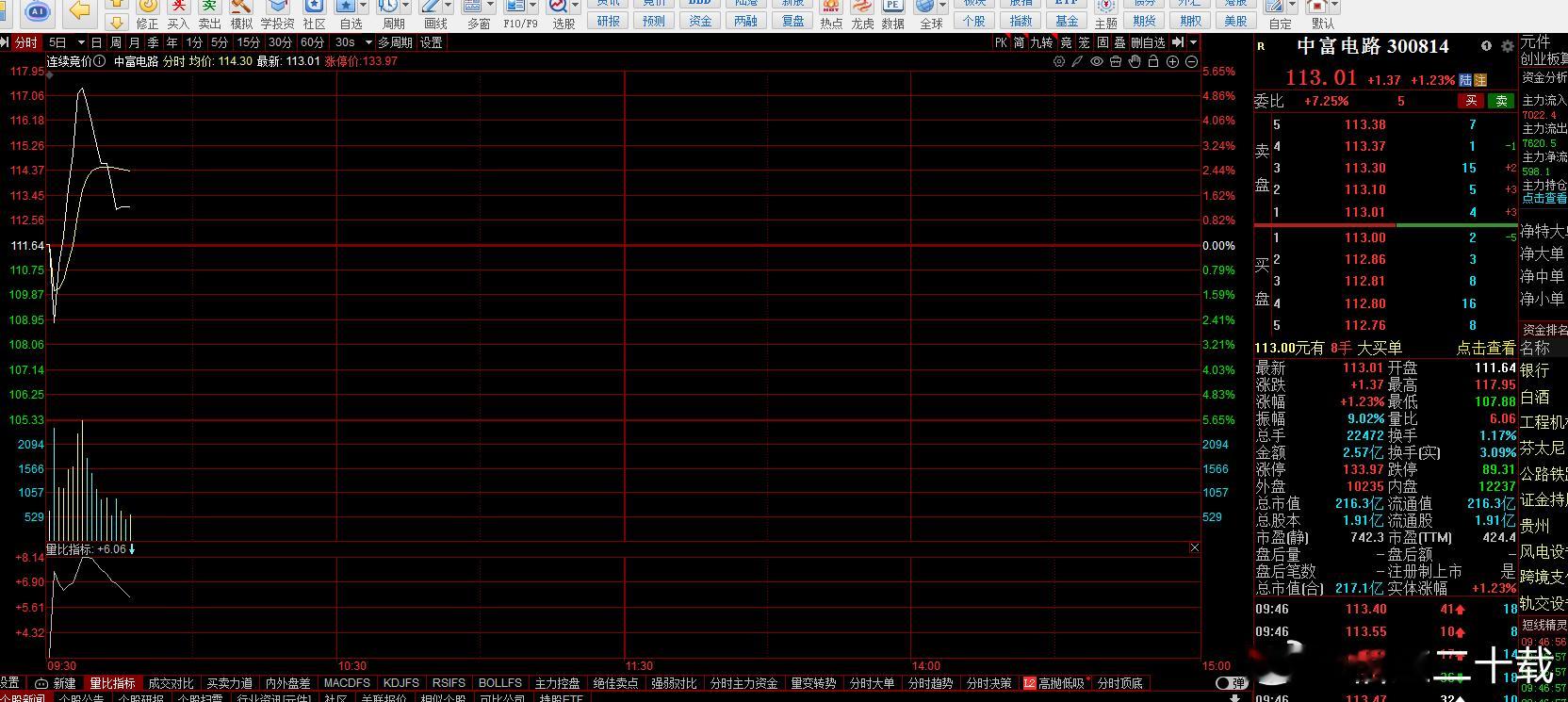Image resolution: width=1568 pixels, height=702 pixels.
Task: Click the 研报 research report button
Action: 609,21
